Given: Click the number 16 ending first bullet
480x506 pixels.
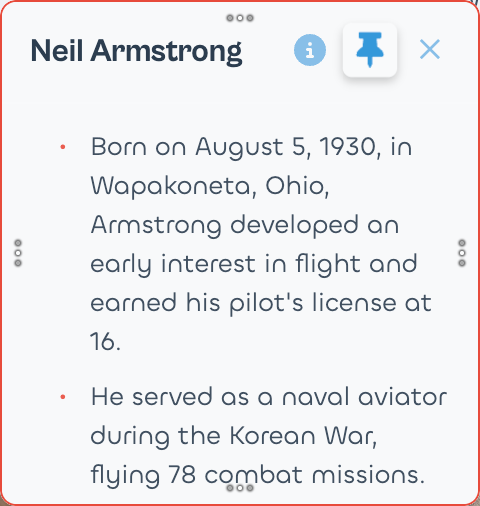Looking at the screenshot, I should point(105,342).
